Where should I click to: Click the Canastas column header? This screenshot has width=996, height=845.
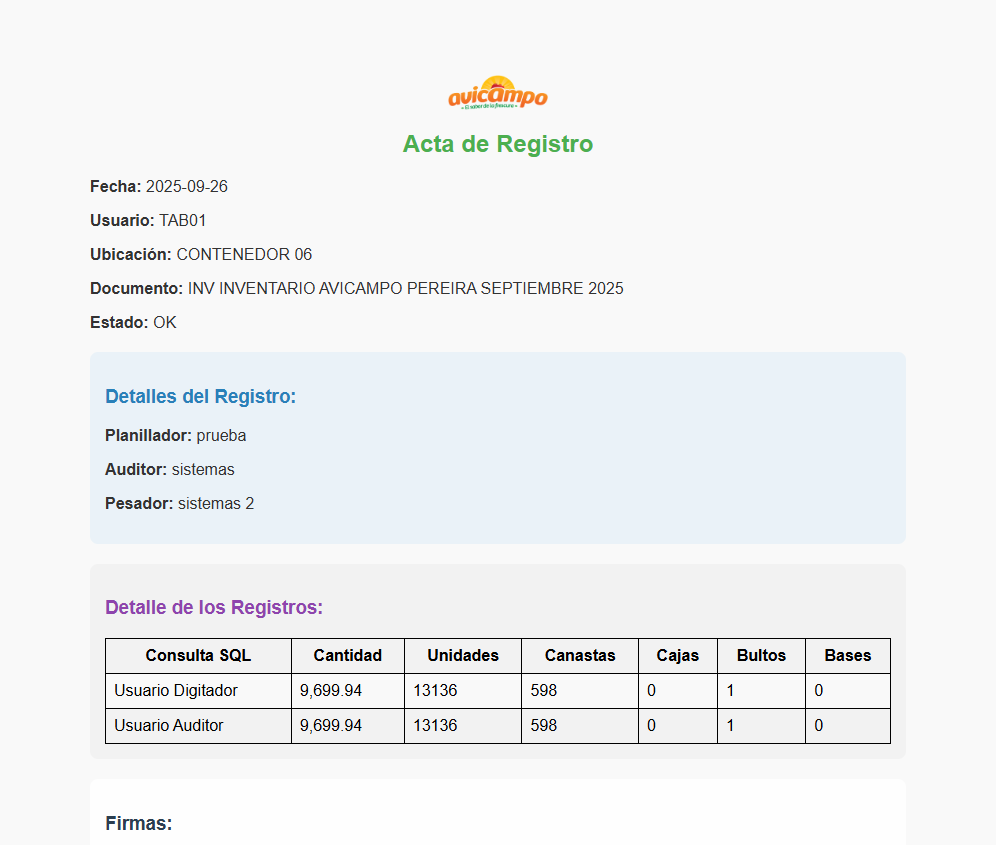pyautogui.click(x=580, y=656)
